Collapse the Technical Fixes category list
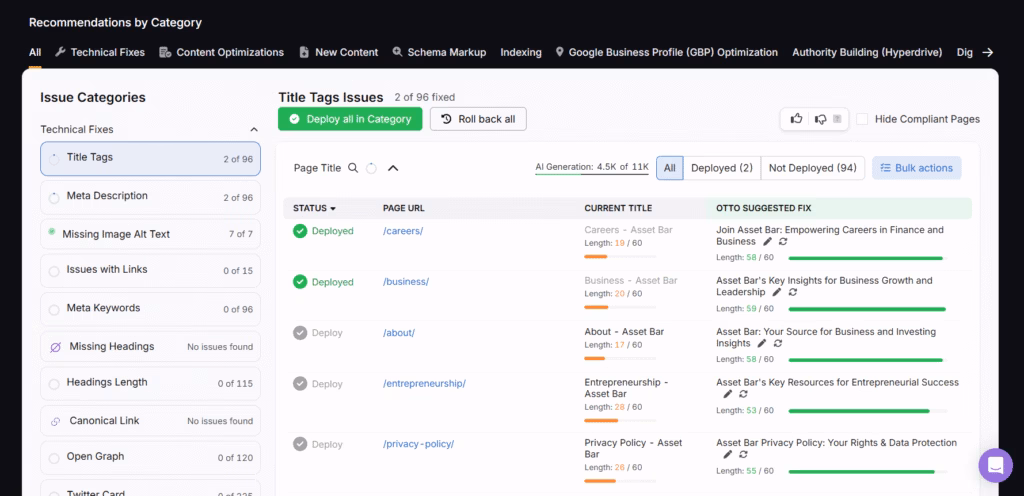 [x=254, y=129]
